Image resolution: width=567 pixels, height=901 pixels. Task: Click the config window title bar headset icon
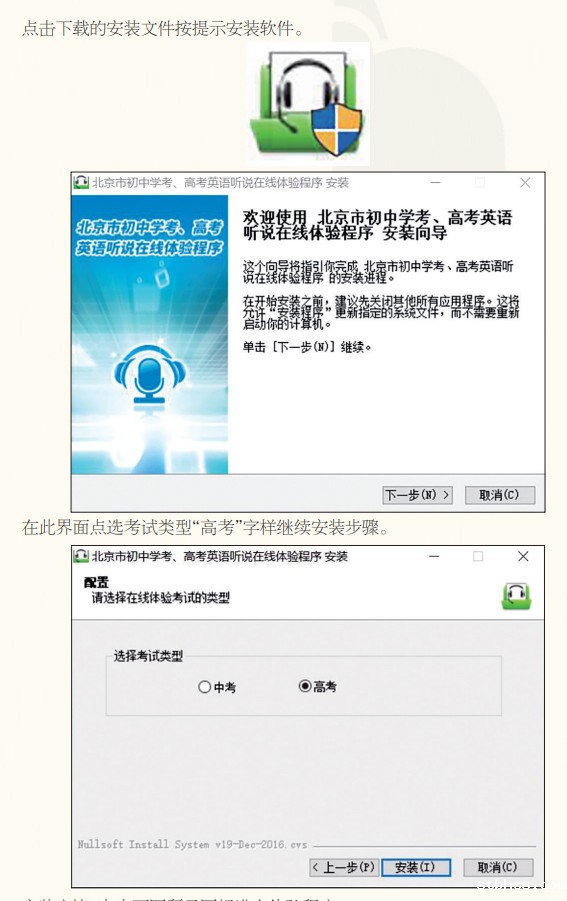(x=81, y=556)
